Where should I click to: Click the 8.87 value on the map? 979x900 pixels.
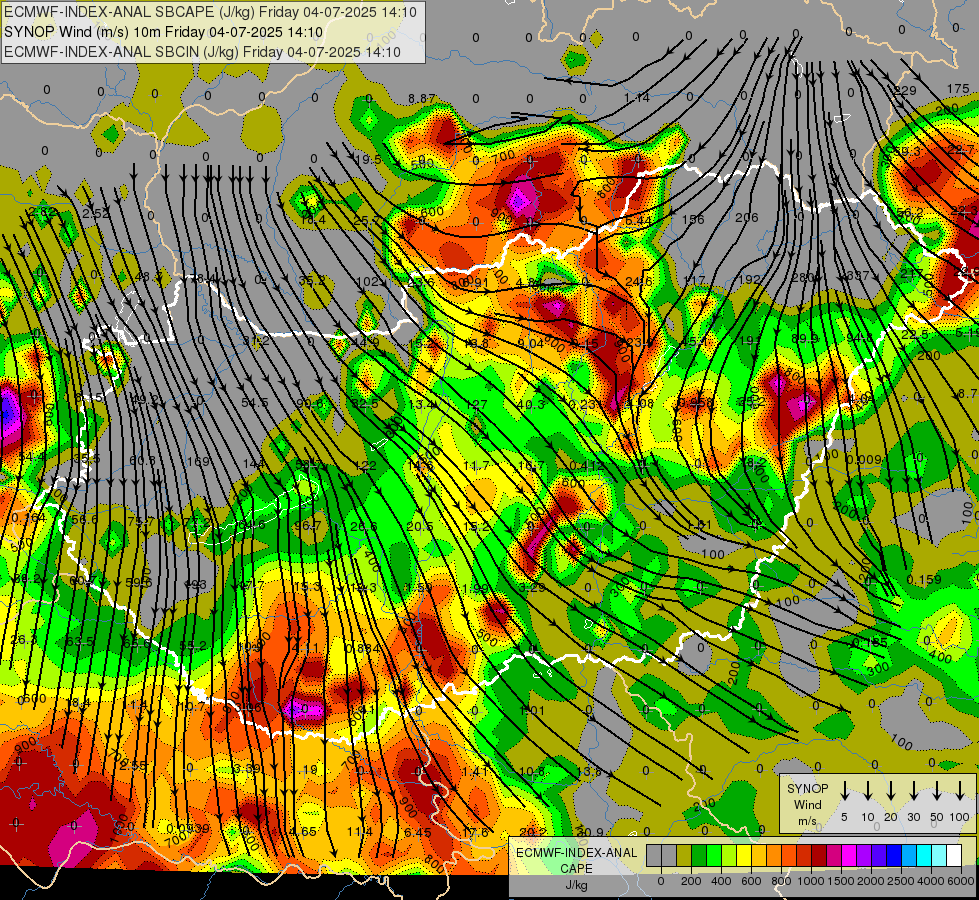[422, 99]
